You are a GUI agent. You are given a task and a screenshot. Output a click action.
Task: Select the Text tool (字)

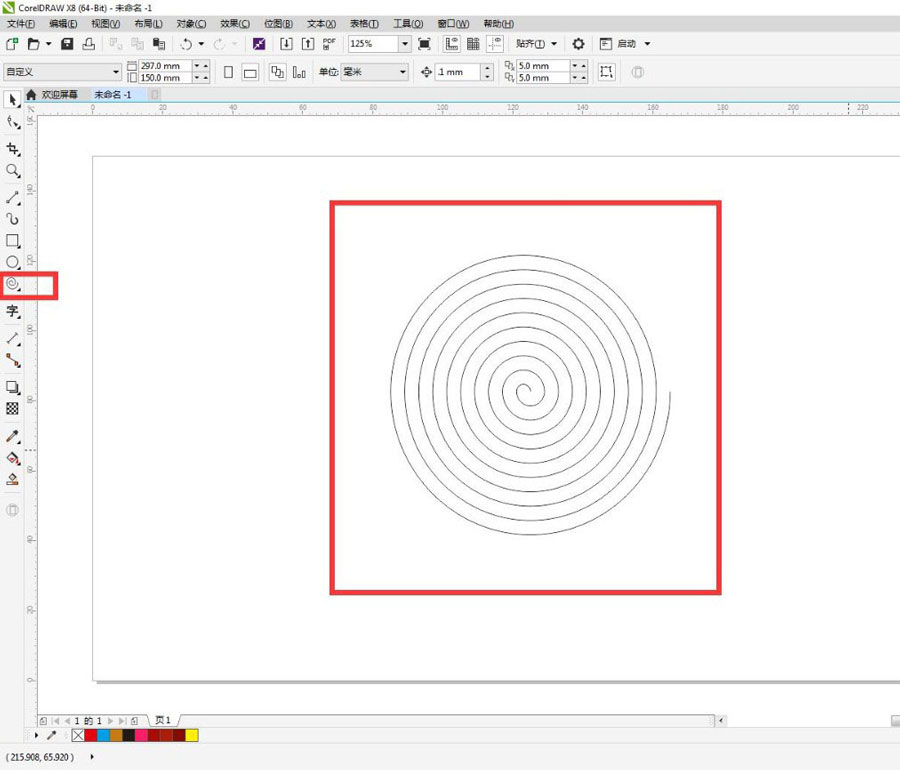(13, 312)
